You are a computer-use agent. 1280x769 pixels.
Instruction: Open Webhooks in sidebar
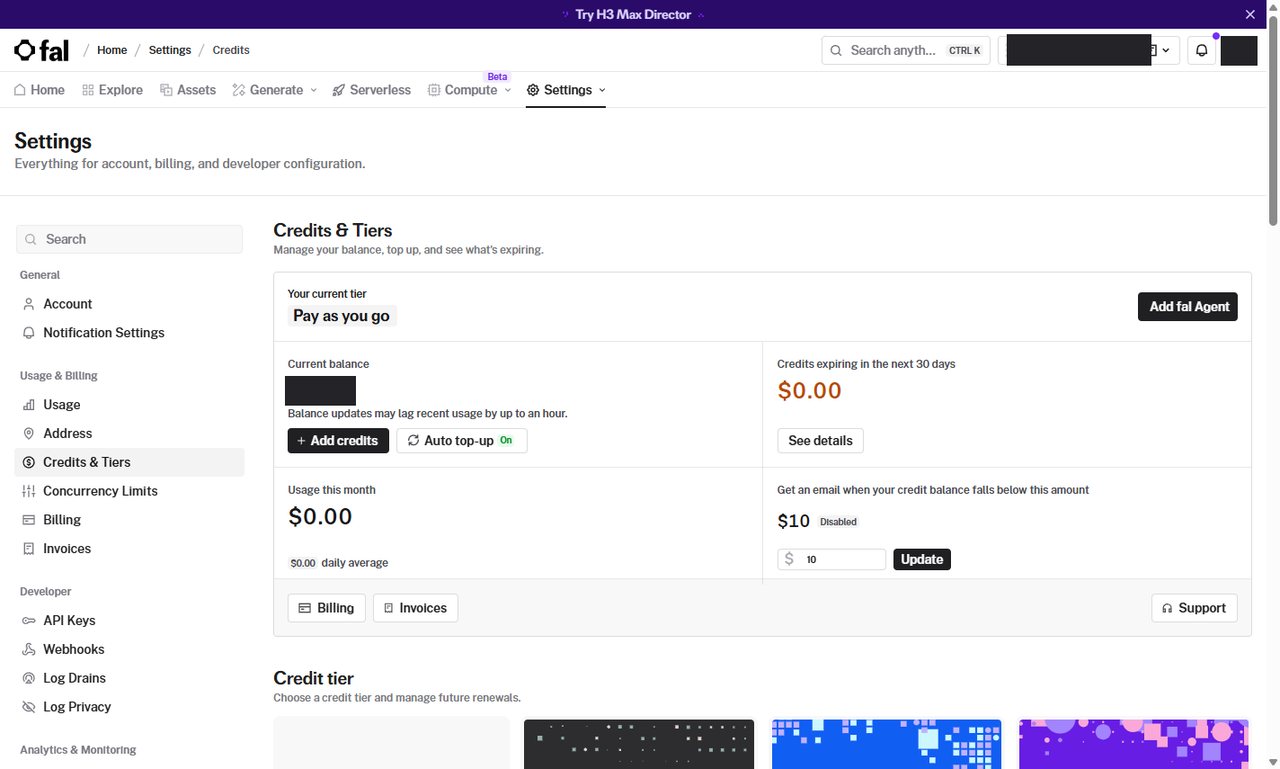point(130,650)
